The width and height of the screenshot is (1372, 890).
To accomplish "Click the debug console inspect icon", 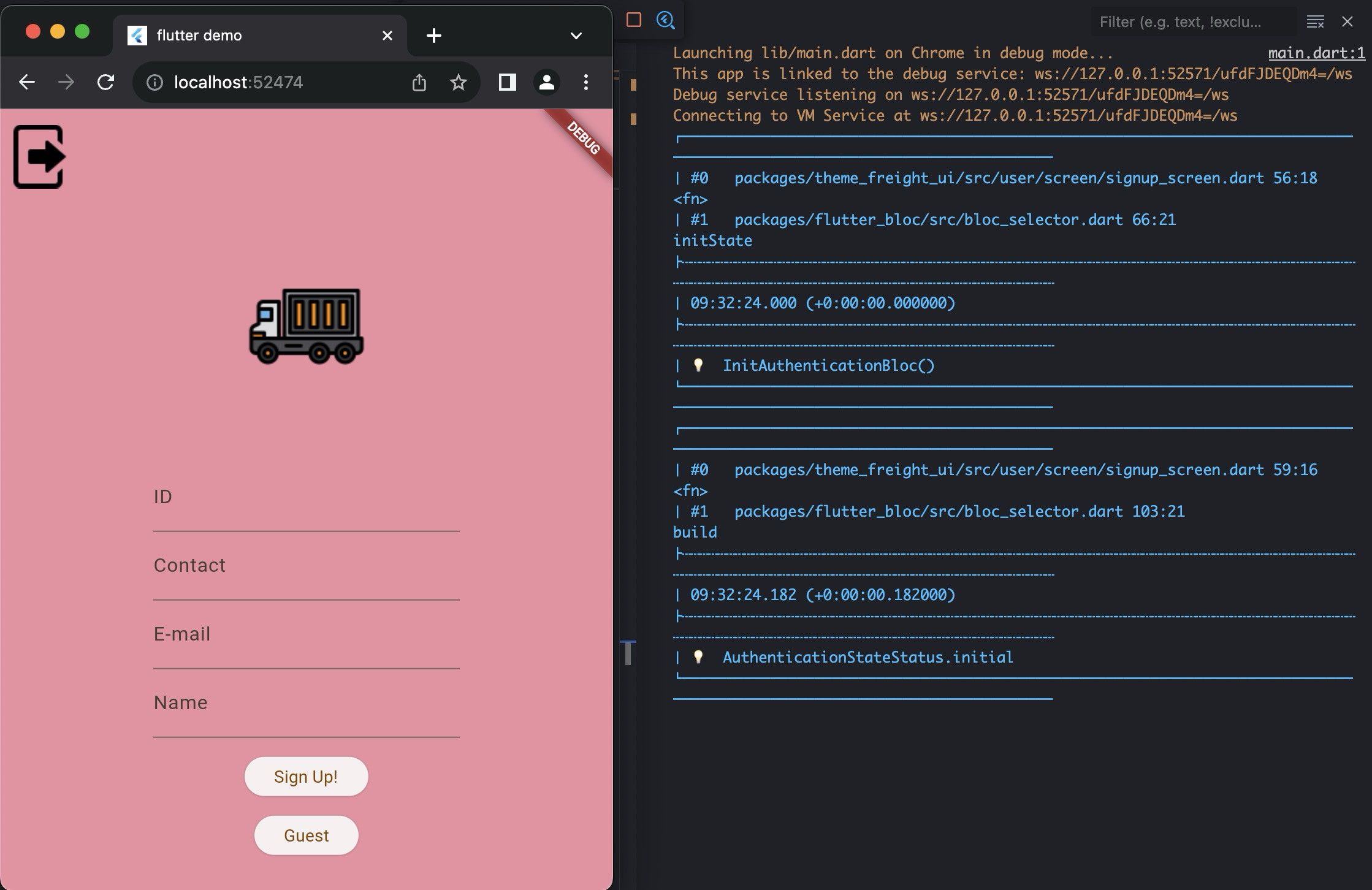I will 666,20.
